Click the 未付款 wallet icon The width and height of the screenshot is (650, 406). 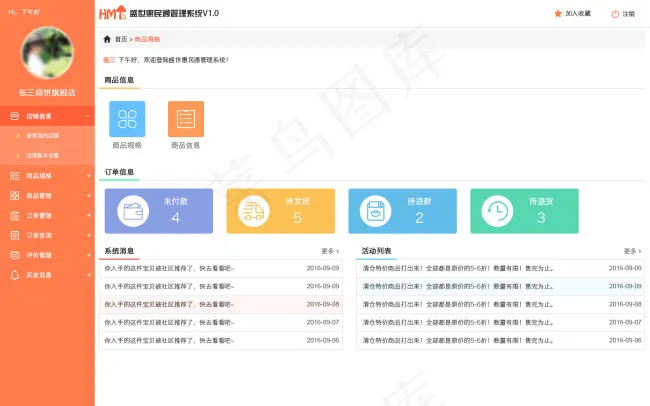click(132, 211)
